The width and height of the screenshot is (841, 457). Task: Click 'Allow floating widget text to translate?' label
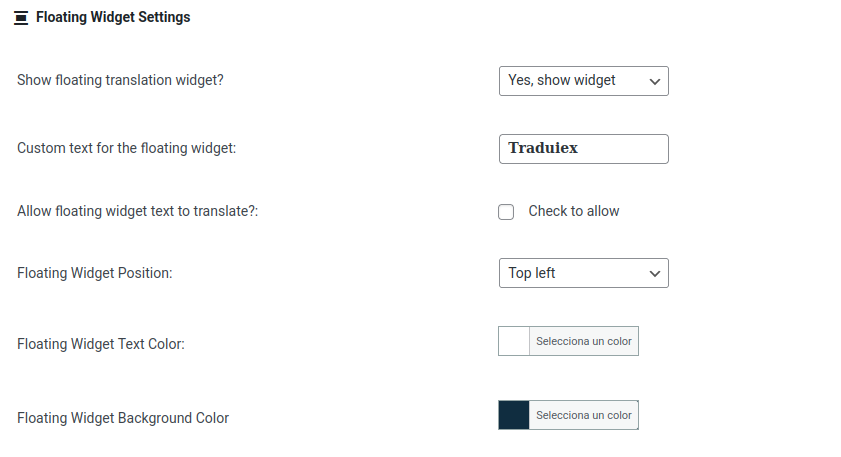[x=137, y=211]
